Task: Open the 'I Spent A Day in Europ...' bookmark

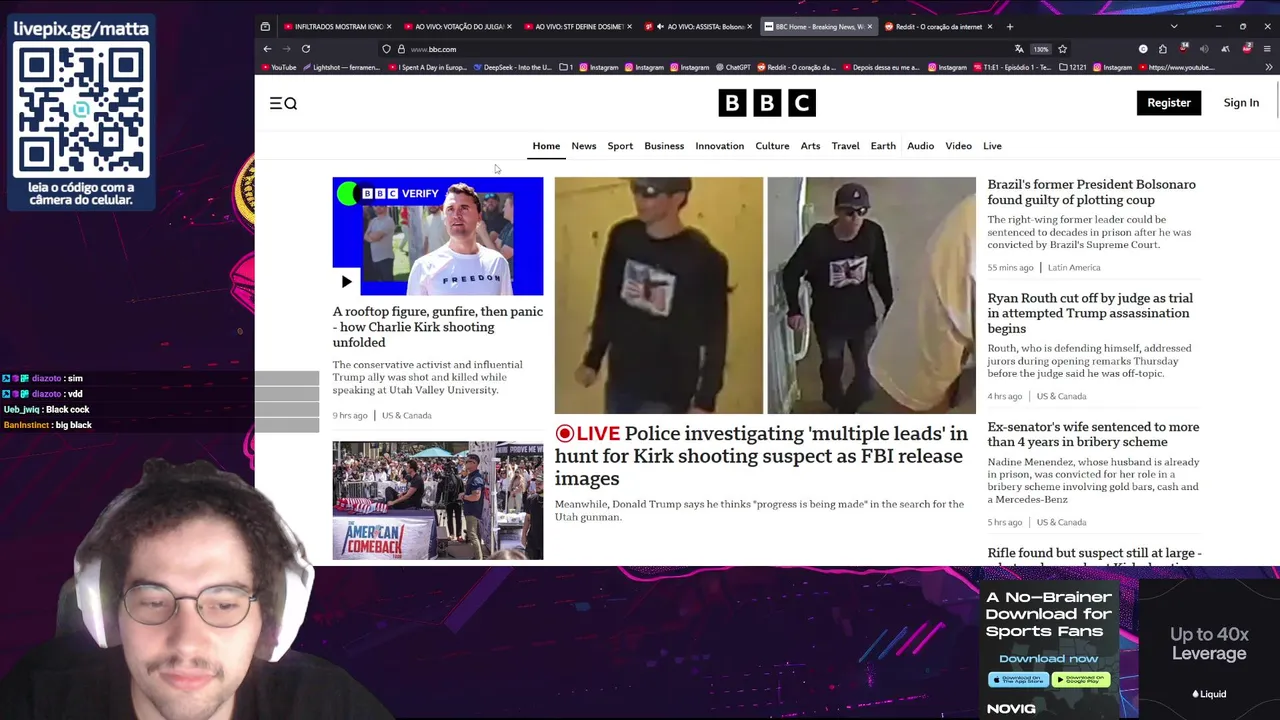Action: click(x=428, y=68)
